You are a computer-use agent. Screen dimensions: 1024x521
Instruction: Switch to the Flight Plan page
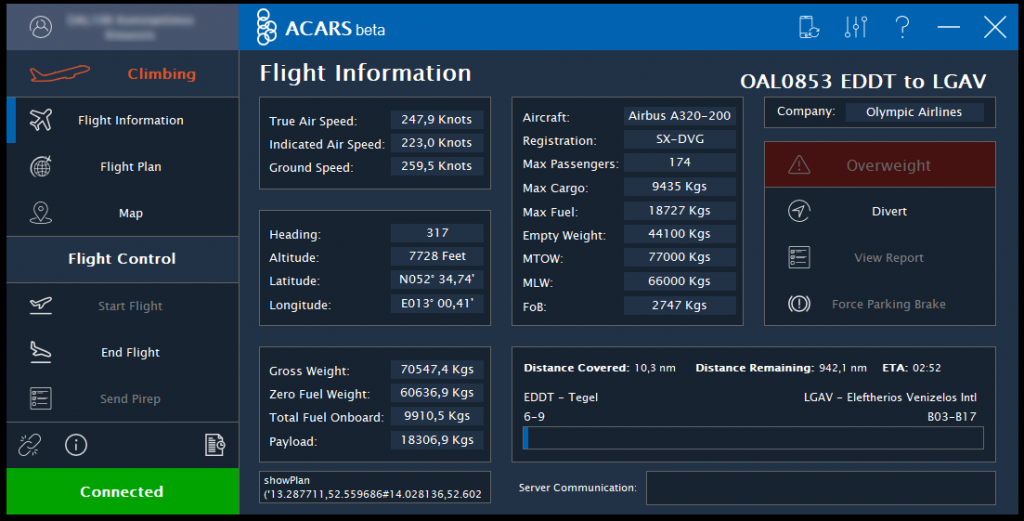coord(123,166)
